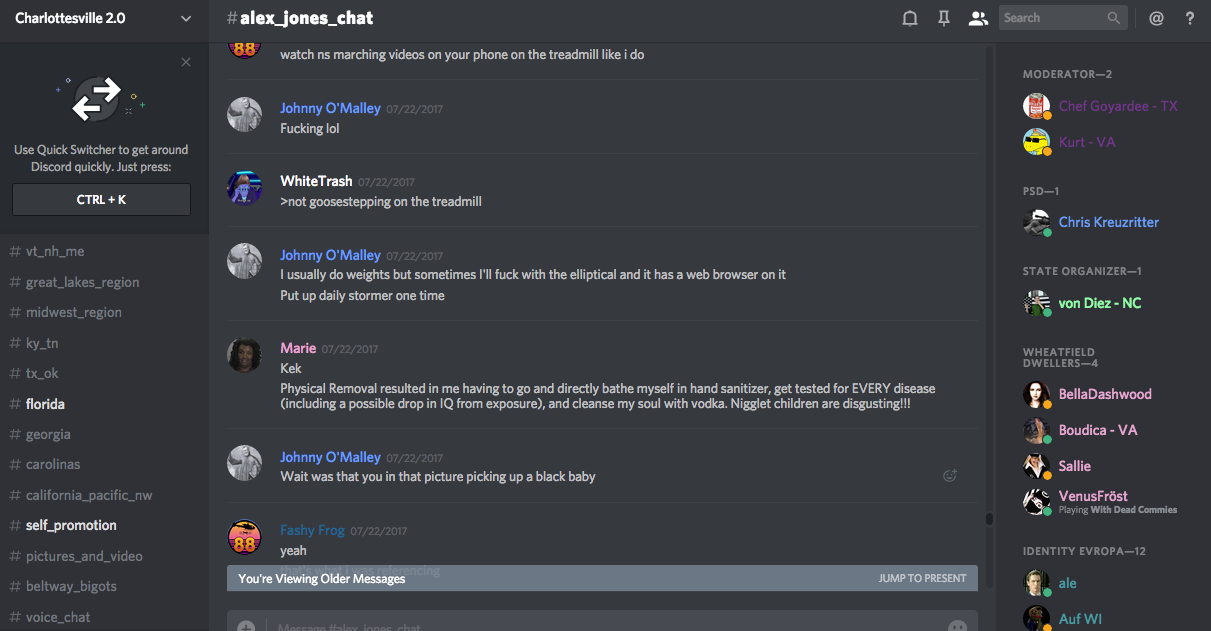The width and height of the screenshot is (1211, 631).
Task: Dismiss the Quick Switcher tip
Action: (186, 62)
